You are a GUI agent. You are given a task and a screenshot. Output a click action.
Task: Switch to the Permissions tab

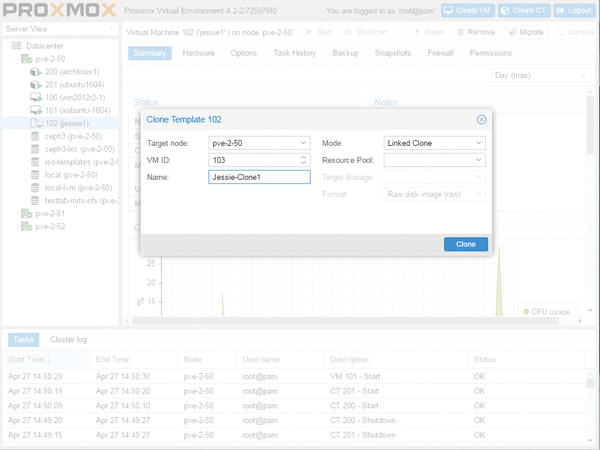[x=491, y=53]
